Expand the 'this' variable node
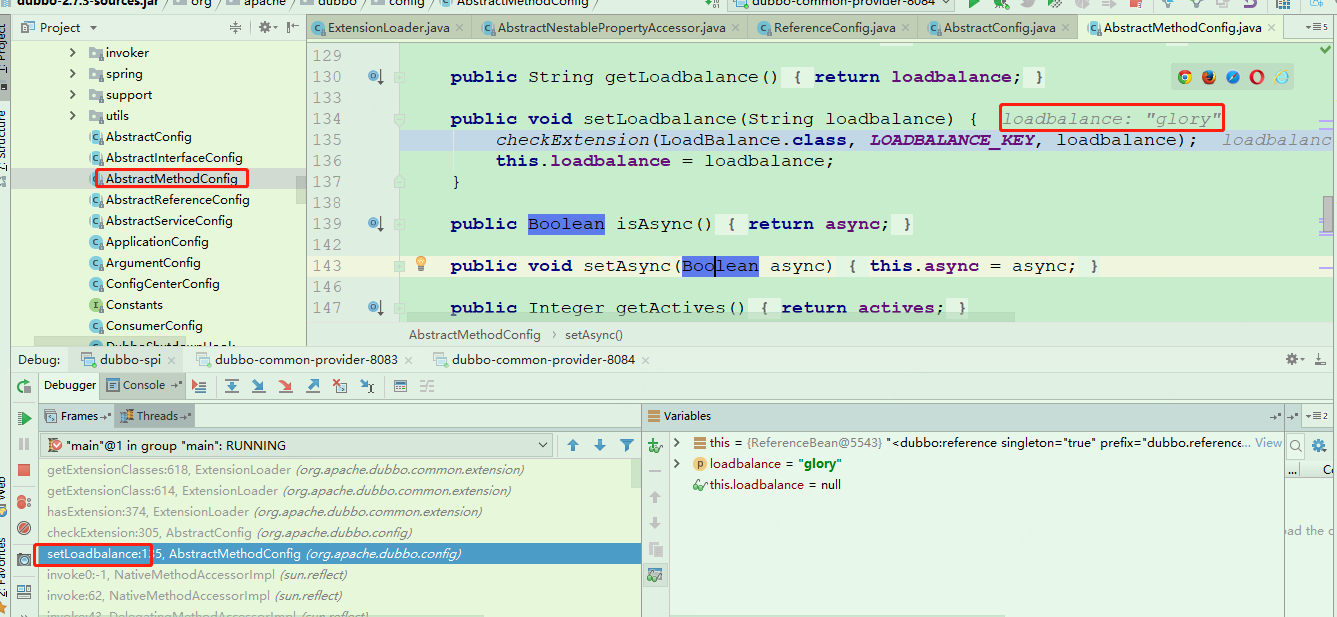1337x617 pixels. 677,442
